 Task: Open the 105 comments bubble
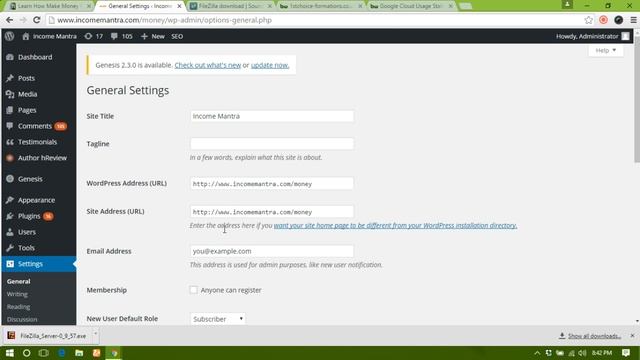(122, 36)
